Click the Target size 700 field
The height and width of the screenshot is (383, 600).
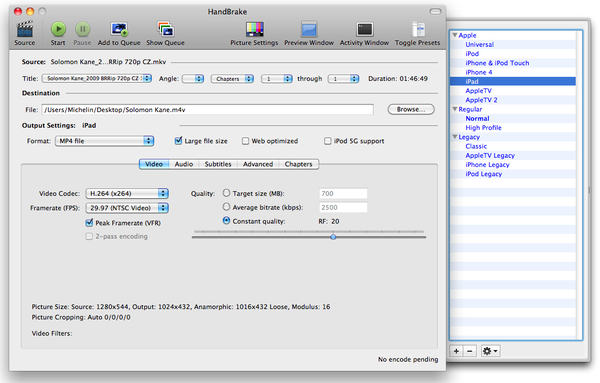pos(343,194)
